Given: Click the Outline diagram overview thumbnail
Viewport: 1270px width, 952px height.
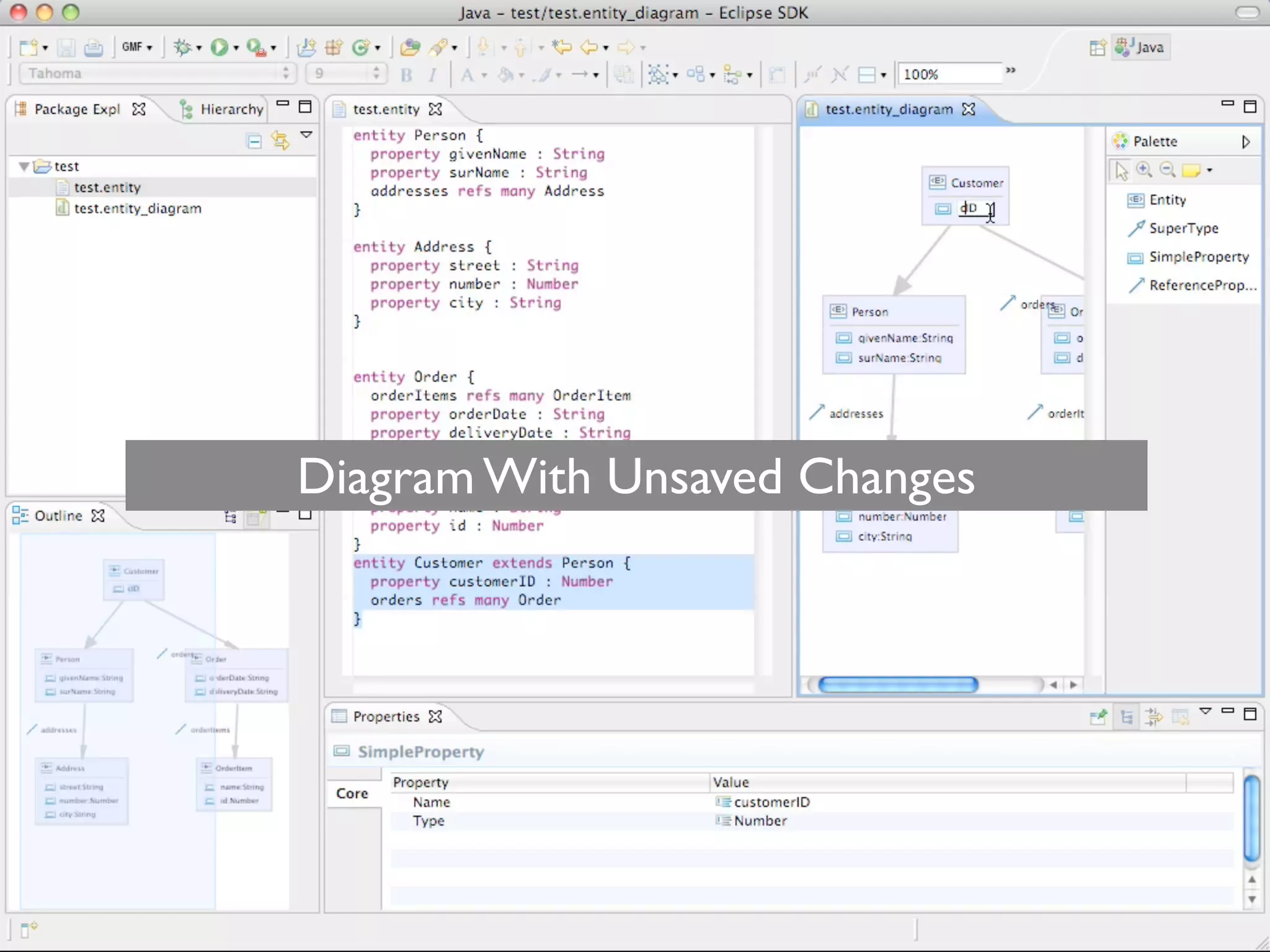Looking at the screenshot, I should [x=155, y=722].
